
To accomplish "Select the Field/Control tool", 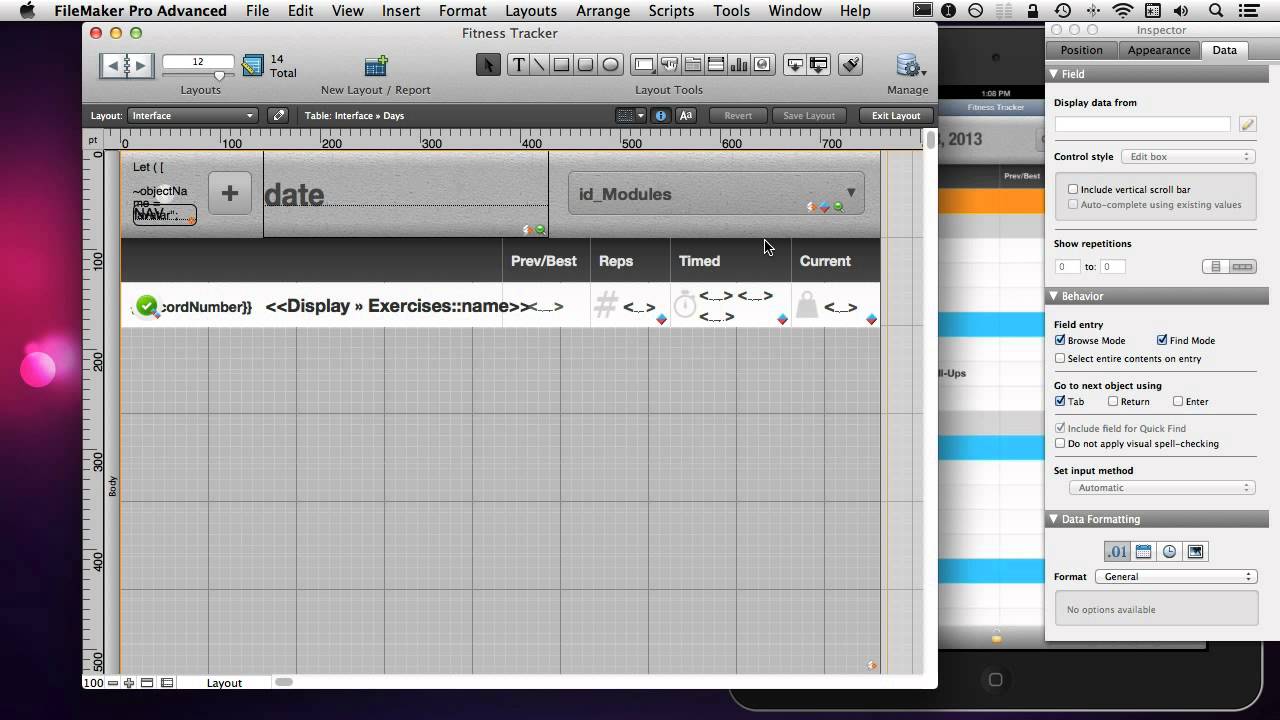I will [644, 65].
